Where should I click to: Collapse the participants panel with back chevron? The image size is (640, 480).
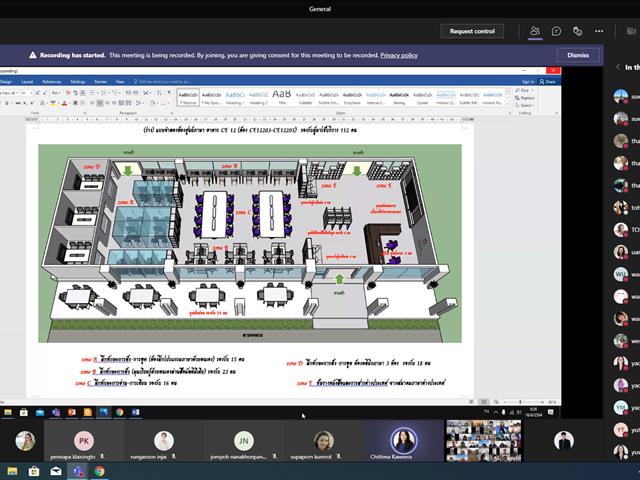[x=618, y=67]
